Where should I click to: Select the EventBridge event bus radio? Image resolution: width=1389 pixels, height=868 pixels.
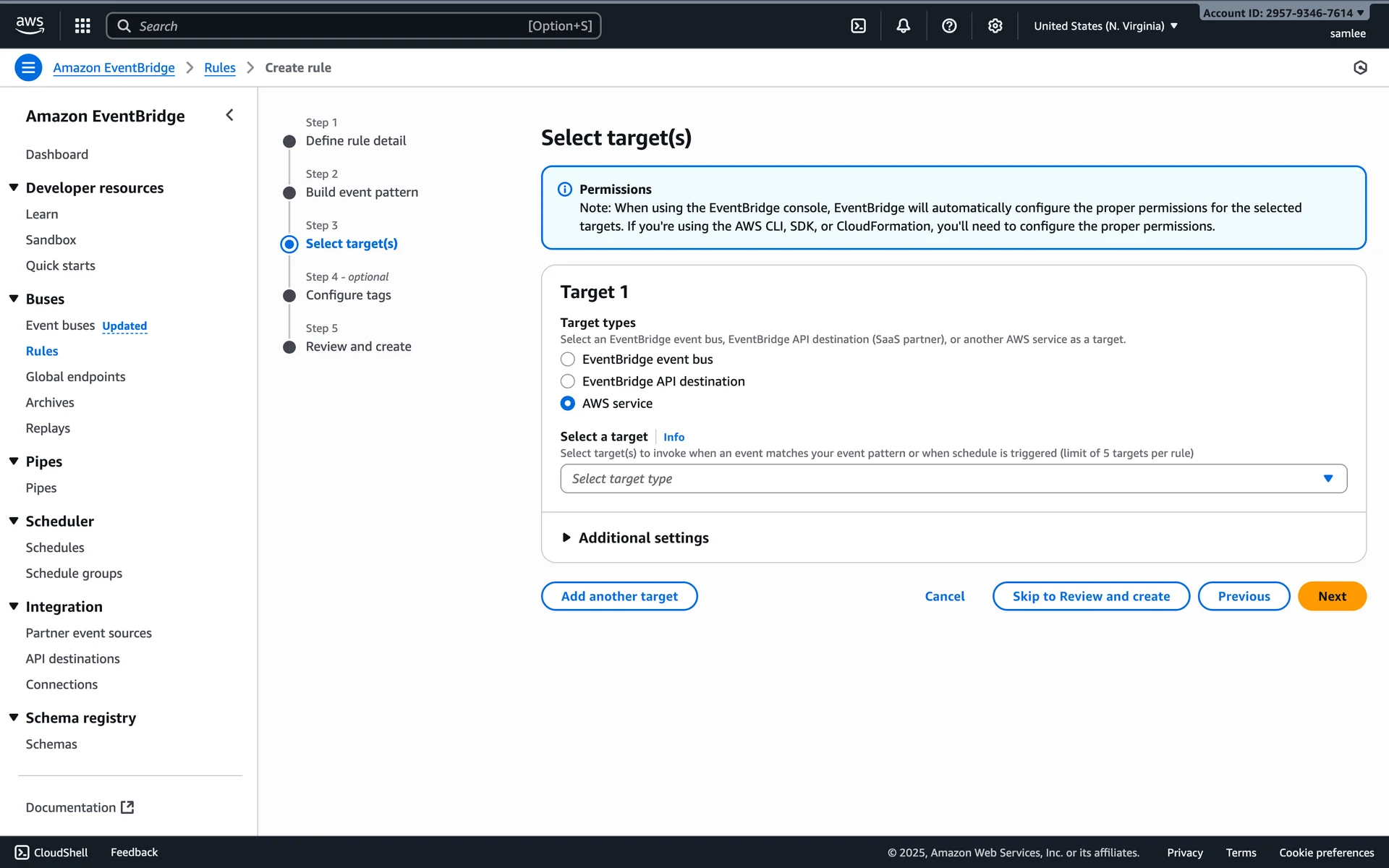coord(568,359)
